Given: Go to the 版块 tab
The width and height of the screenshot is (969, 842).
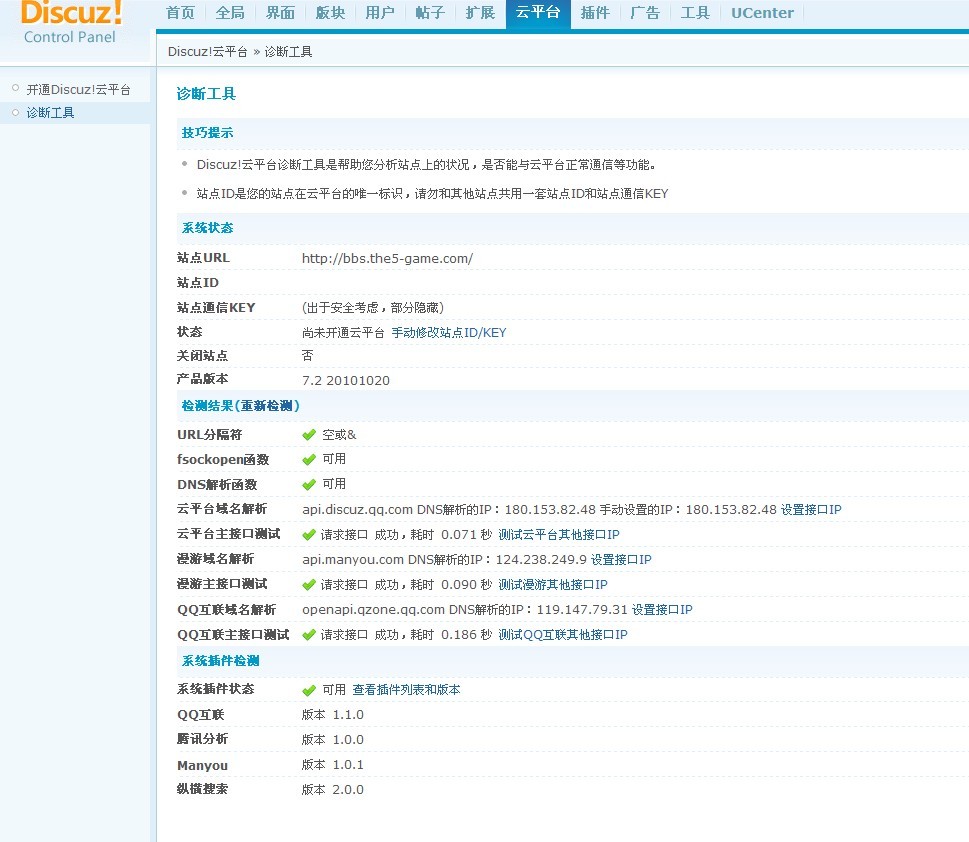Looking at the screenshot, I should [x=330, y=13].
